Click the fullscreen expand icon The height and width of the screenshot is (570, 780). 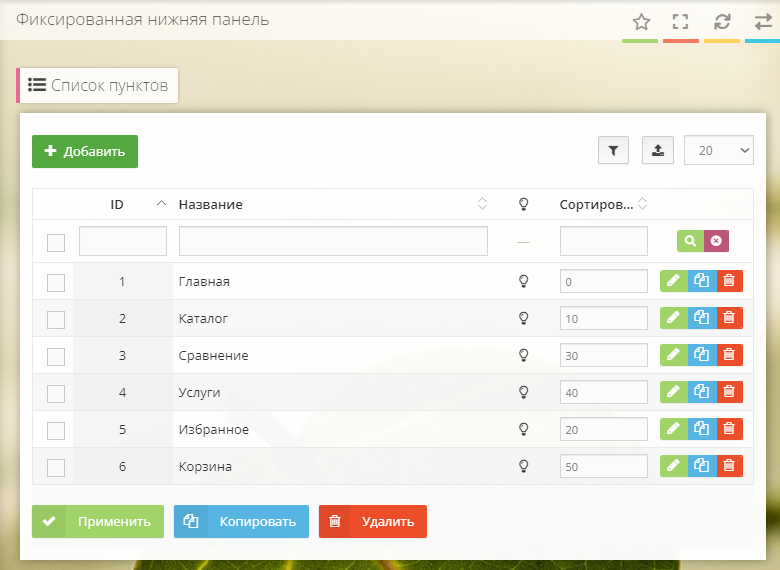coord(681,22)
